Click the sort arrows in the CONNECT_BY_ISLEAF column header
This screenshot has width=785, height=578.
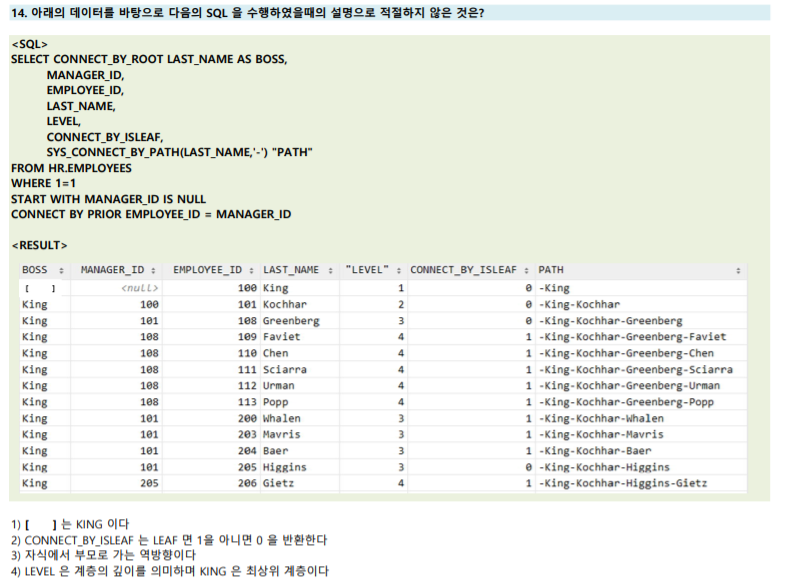(x=526, y=271)
